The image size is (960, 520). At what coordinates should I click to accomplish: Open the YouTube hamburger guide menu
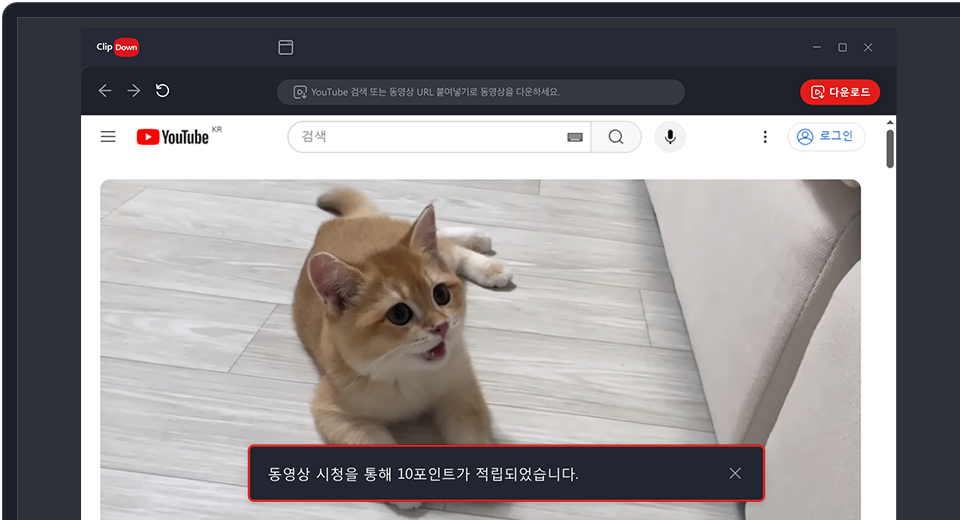click(x=108, y=137)
